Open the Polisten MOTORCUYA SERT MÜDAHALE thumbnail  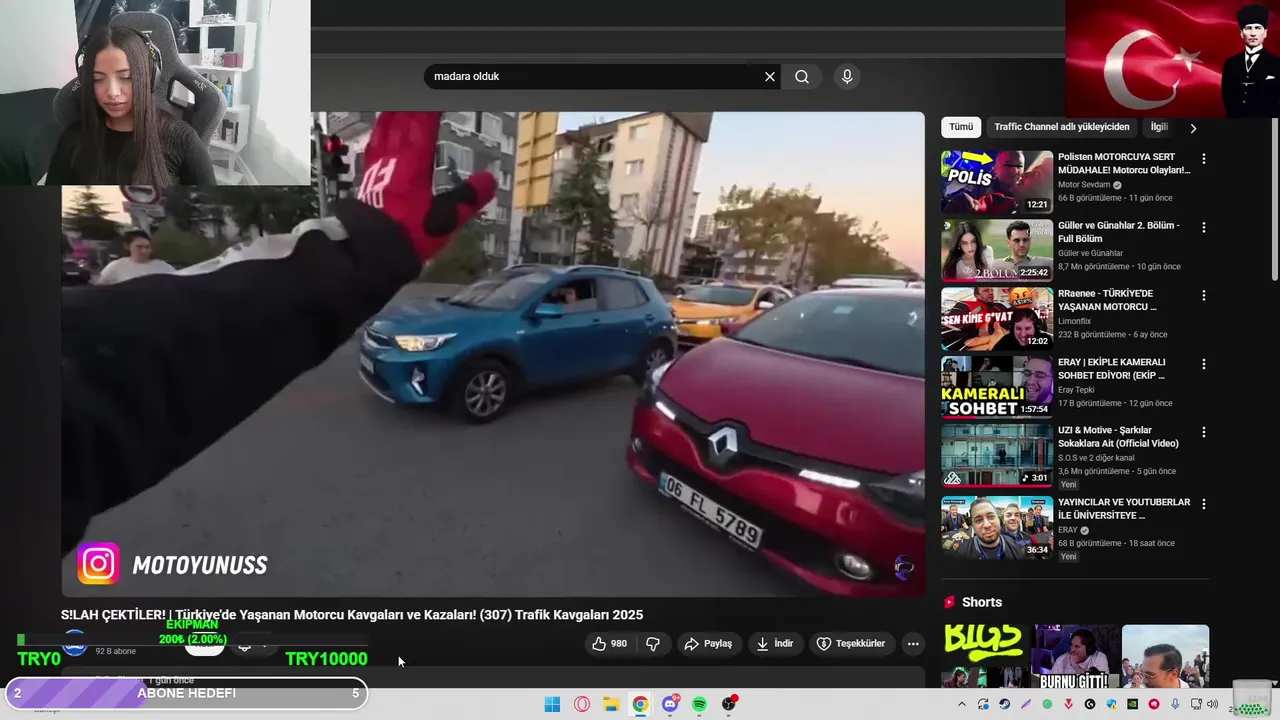point(997,182)
